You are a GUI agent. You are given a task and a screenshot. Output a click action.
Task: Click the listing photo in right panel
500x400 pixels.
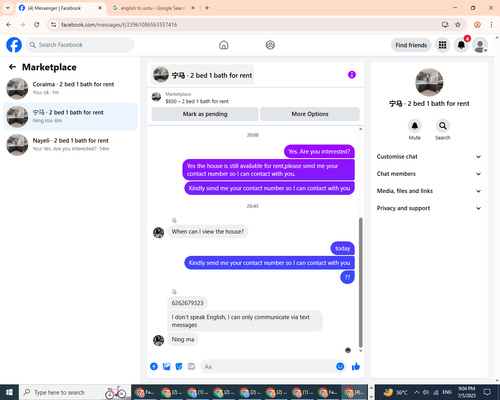[x=429, y=82]
